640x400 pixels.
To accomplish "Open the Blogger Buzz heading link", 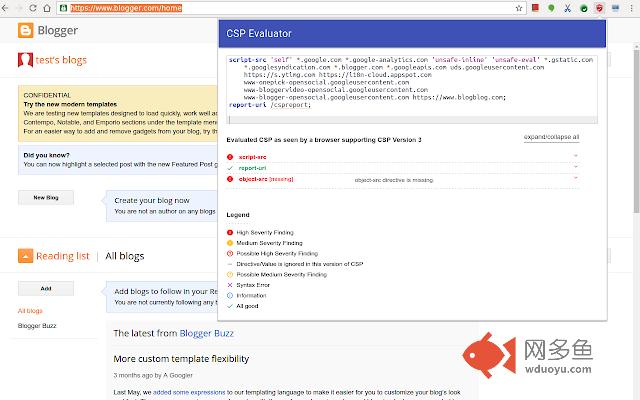I will (207, 333).
